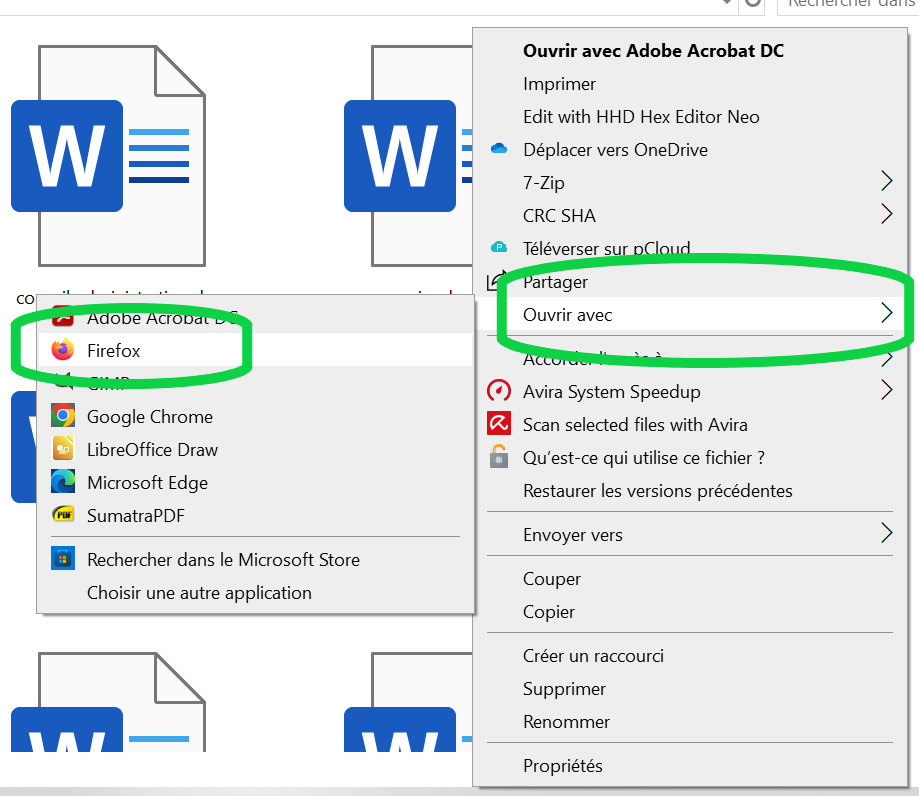Click Choisir une autre application

199,593
